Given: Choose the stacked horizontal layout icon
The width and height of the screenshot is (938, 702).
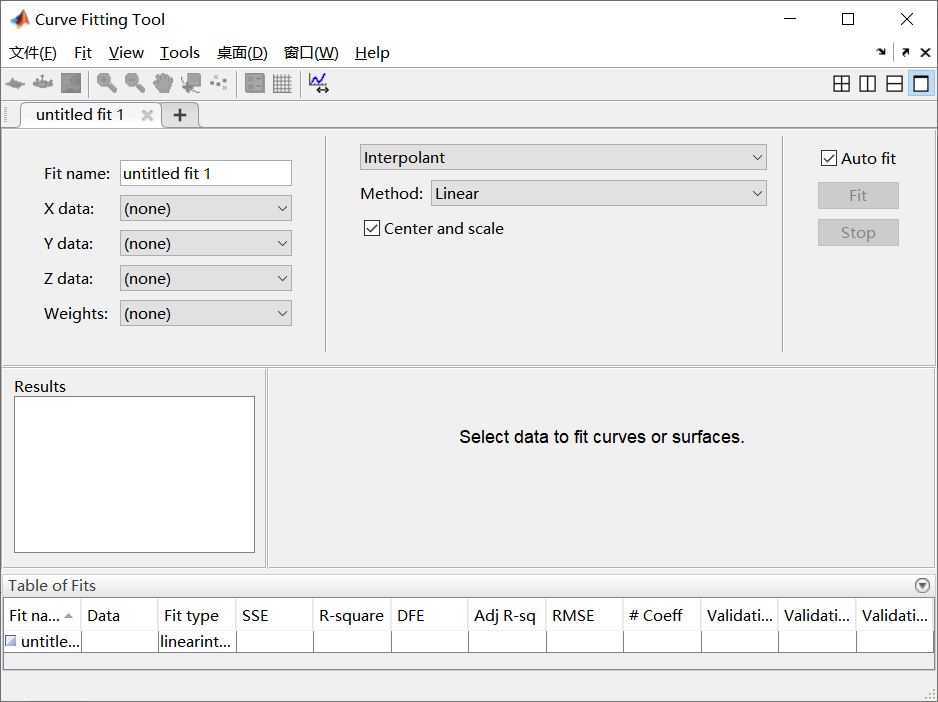Looking at the screenshot, I should [x=893, y=83].
